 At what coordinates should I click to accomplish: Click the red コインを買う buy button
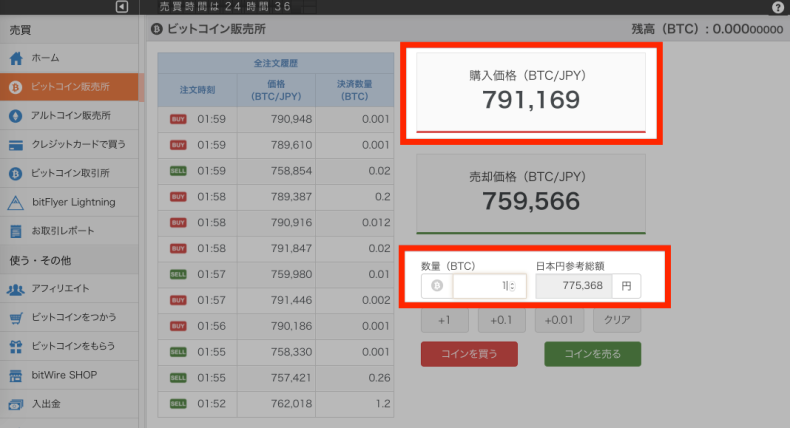pos(469,354)
